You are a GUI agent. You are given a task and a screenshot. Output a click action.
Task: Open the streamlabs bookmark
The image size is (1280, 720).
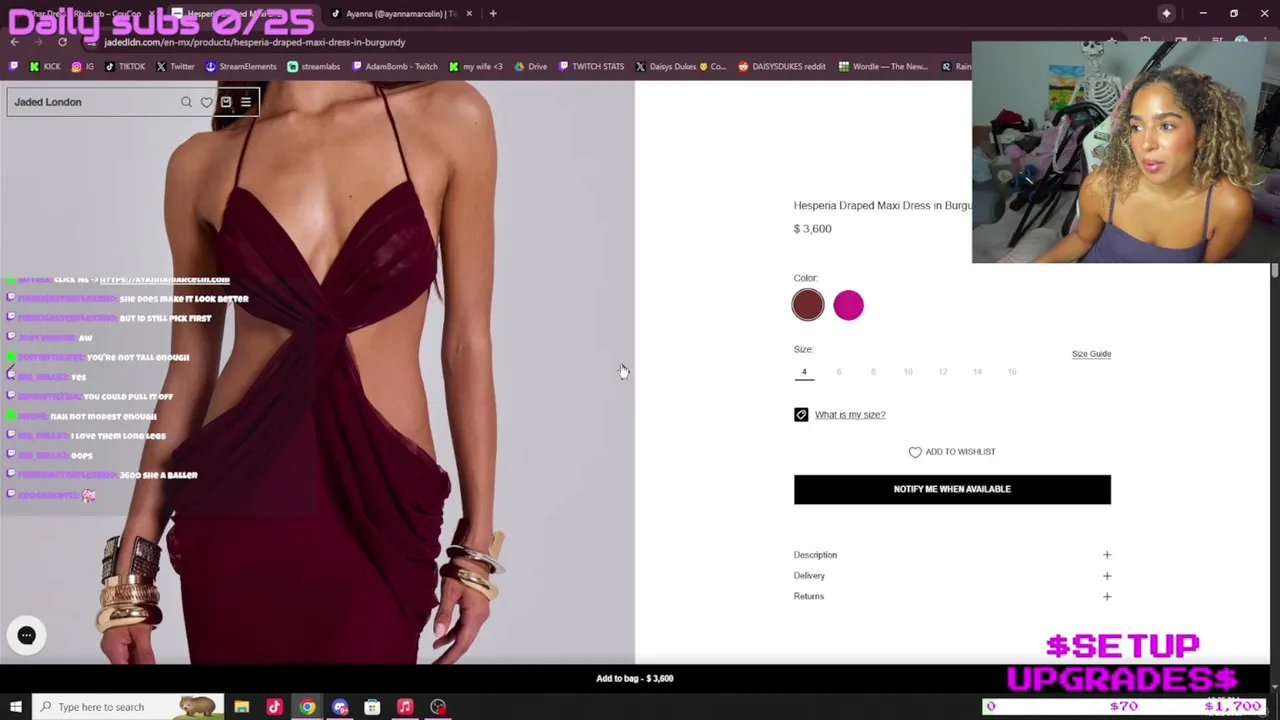[x=315, y=67]
